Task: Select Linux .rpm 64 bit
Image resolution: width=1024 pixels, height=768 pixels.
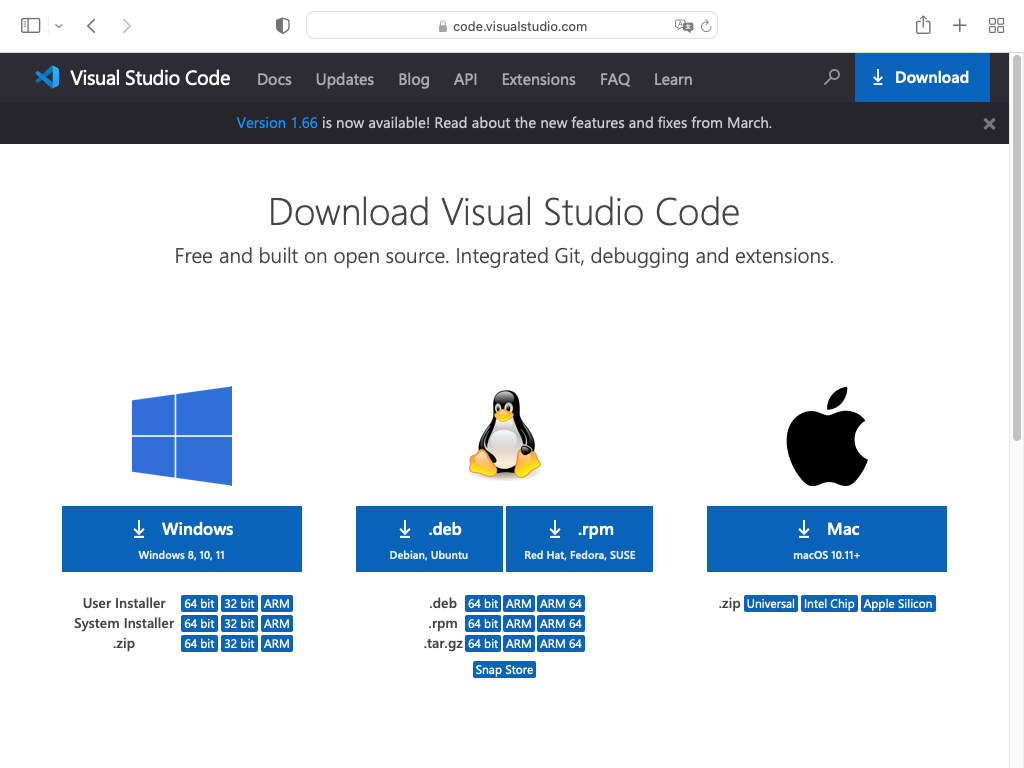Action: click(x=483, y=624)
